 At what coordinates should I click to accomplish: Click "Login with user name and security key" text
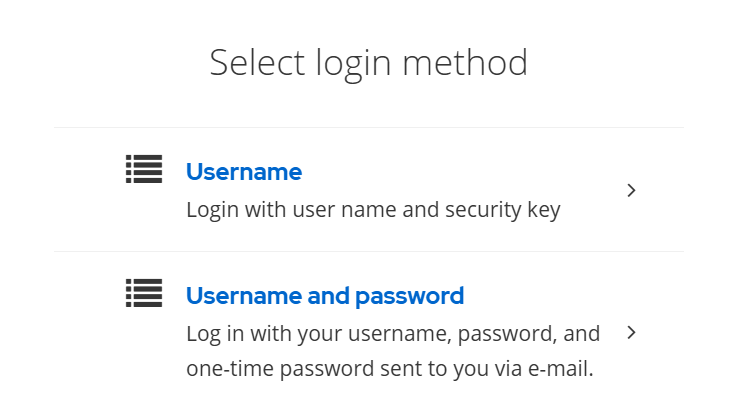coord(373,210)
